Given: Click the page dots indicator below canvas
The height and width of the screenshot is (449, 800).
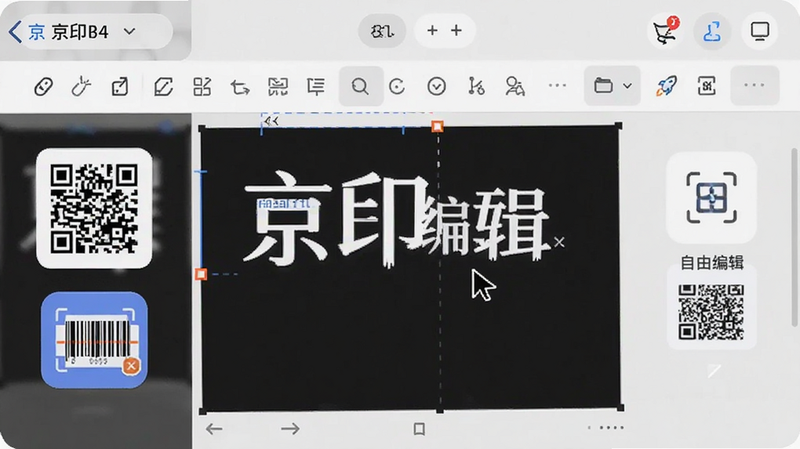Looking at the screenshot, I should (x=606, y=428).
